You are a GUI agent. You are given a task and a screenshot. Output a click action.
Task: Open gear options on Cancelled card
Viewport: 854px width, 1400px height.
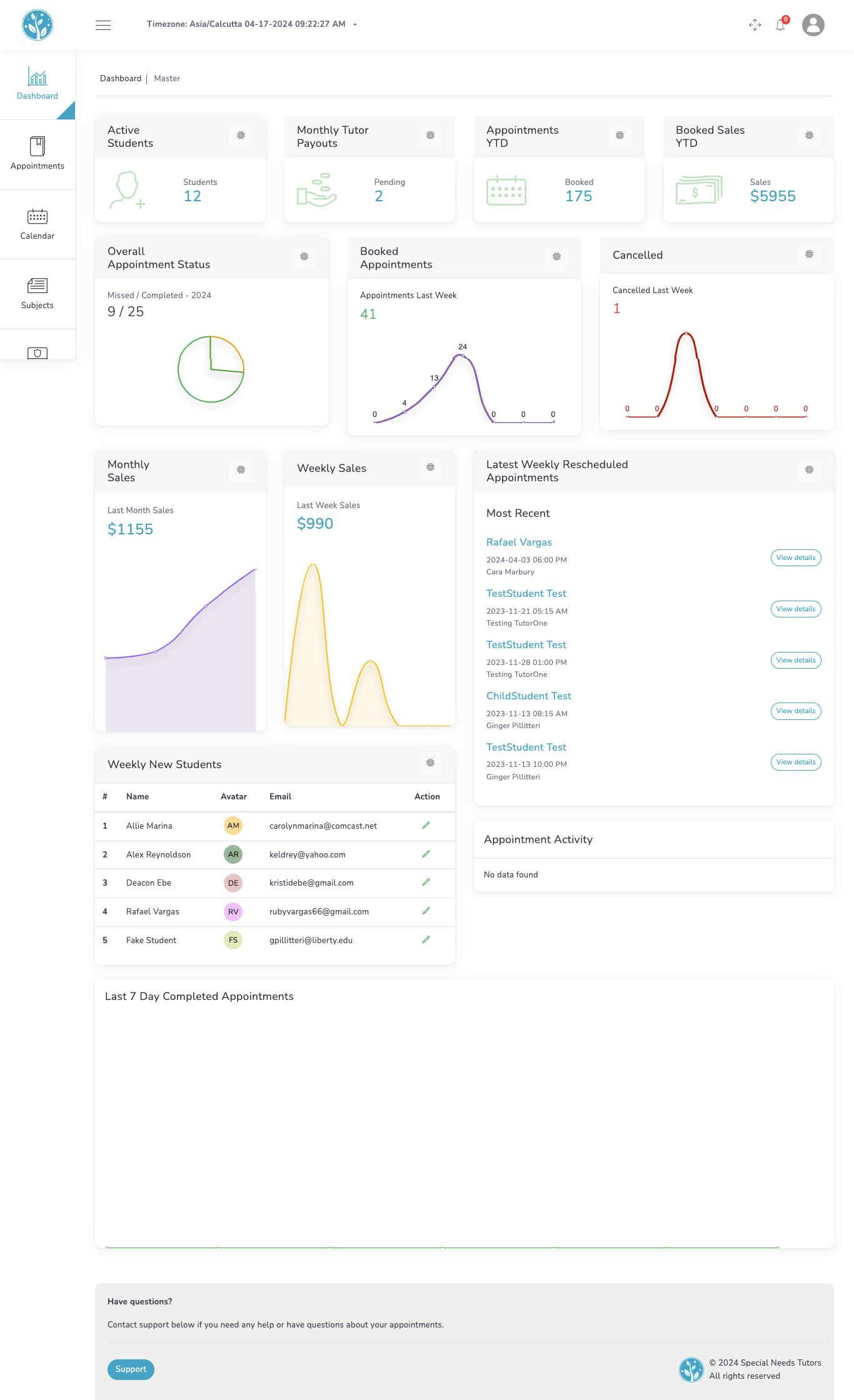[809, 254]
